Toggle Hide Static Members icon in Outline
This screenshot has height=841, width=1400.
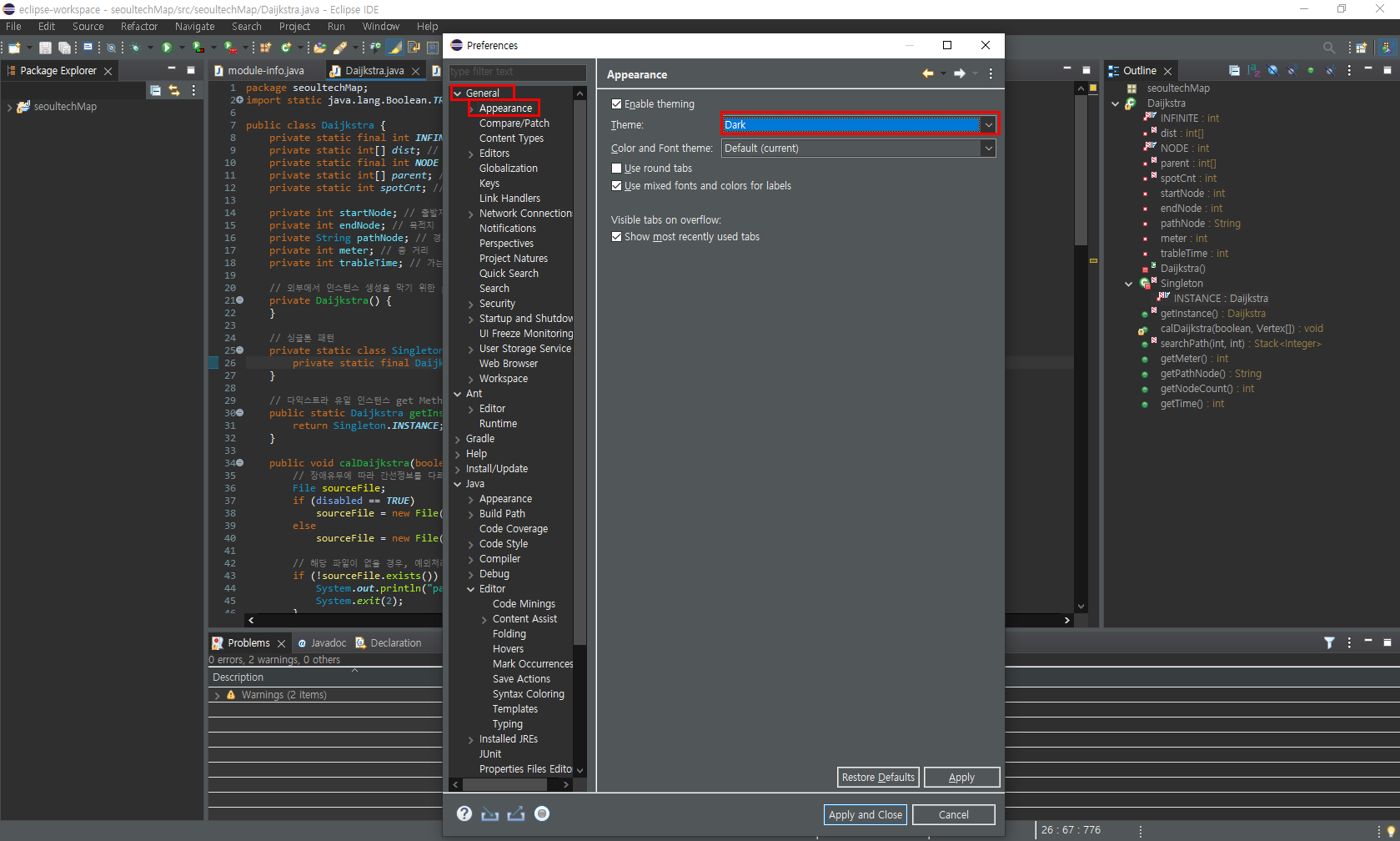coord(1292,71)
